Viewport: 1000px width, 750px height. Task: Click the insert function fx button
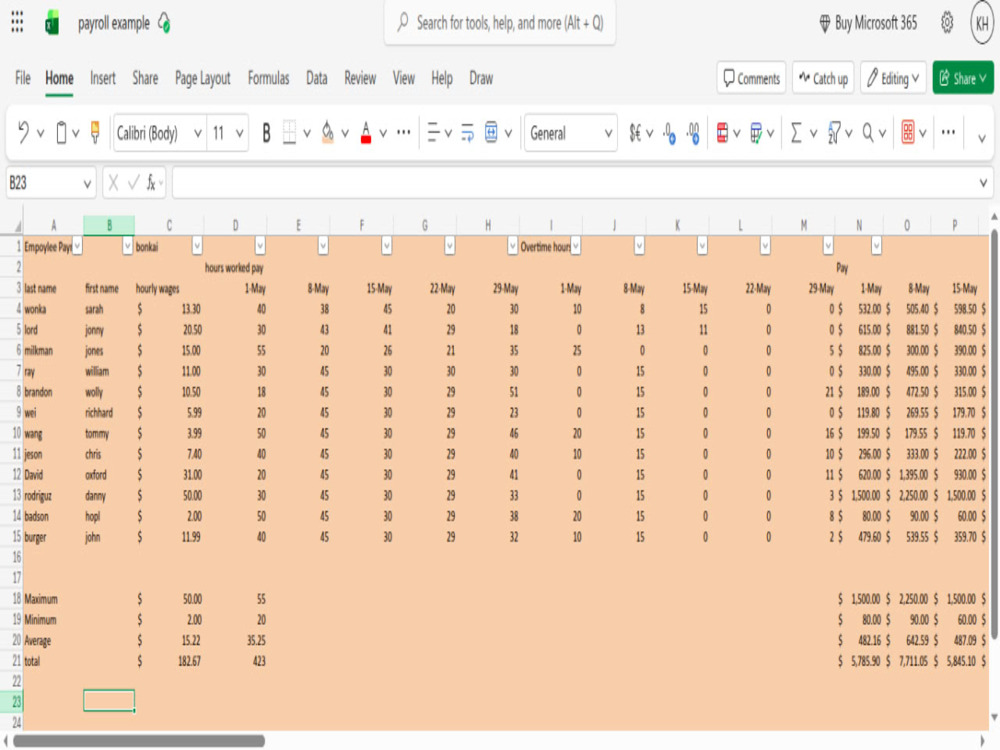click(152, 184)
